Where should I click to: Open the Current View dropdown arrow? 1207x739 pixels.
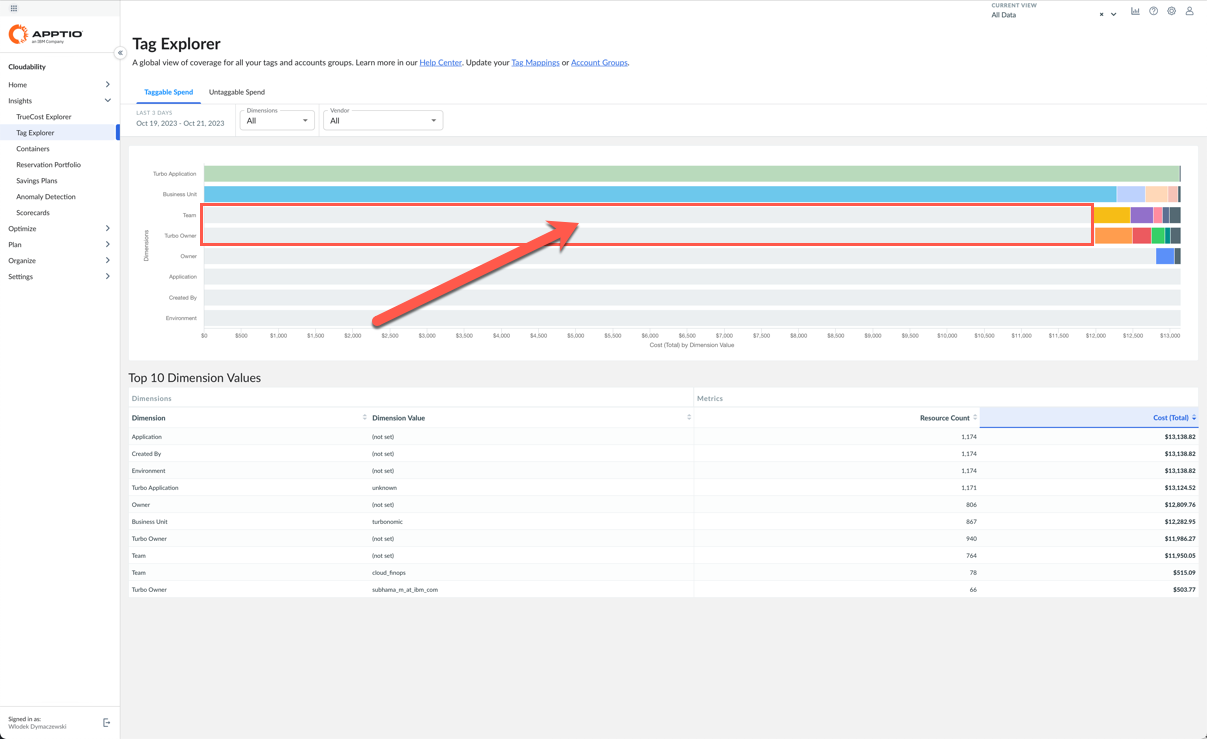pos(1114,15)
